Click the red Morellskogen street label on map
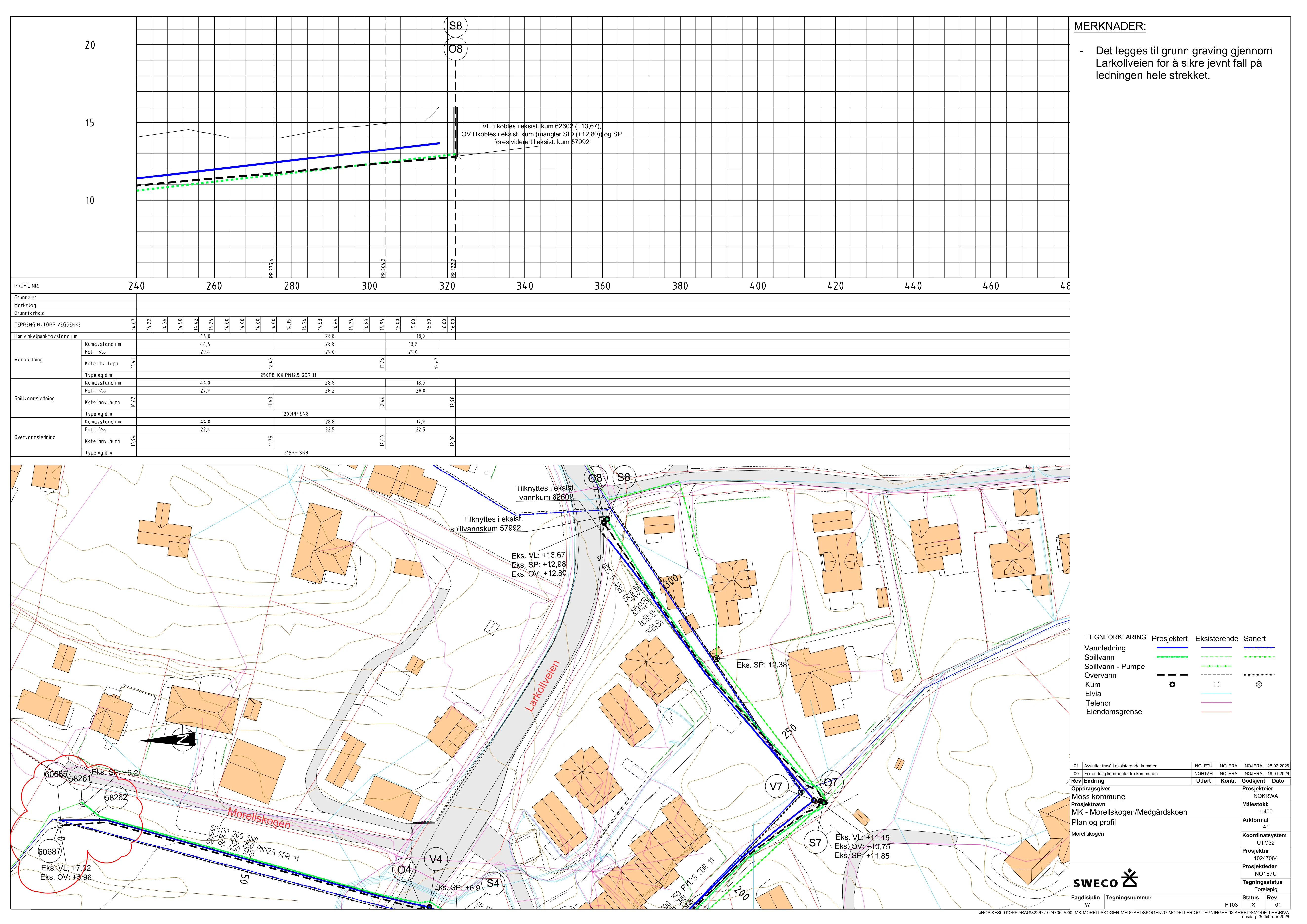The width and height of the screenshot is (1307, 924). (x=259, y=818)
